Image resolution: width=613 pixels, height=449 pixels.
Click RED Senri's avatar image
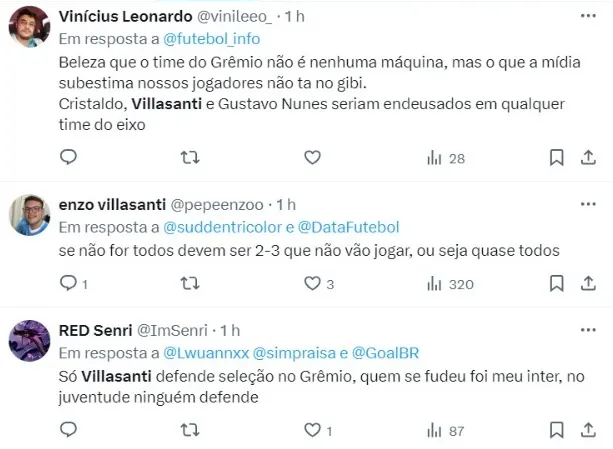[x=31, y=340]
